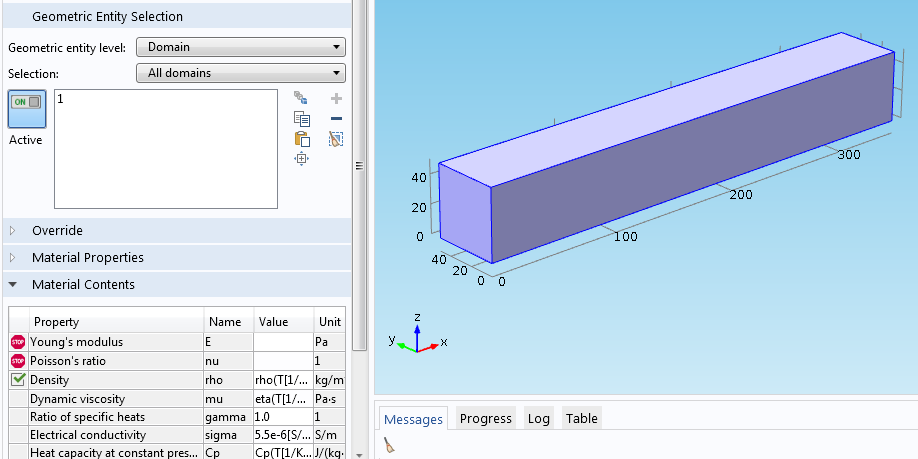Toggle the Active ON selection switch
Image resolution: width=918 pixels, height=459 pixels.
(26, 108)
